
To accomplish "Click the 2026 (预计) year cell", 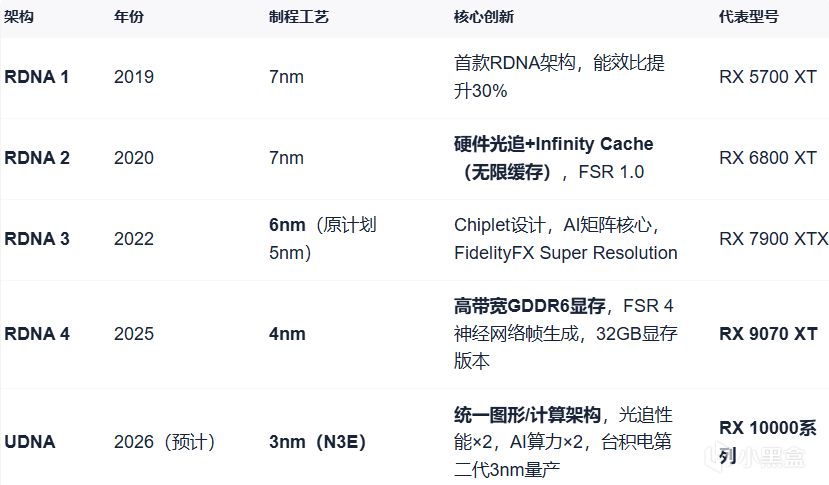I will coord(165,442).
